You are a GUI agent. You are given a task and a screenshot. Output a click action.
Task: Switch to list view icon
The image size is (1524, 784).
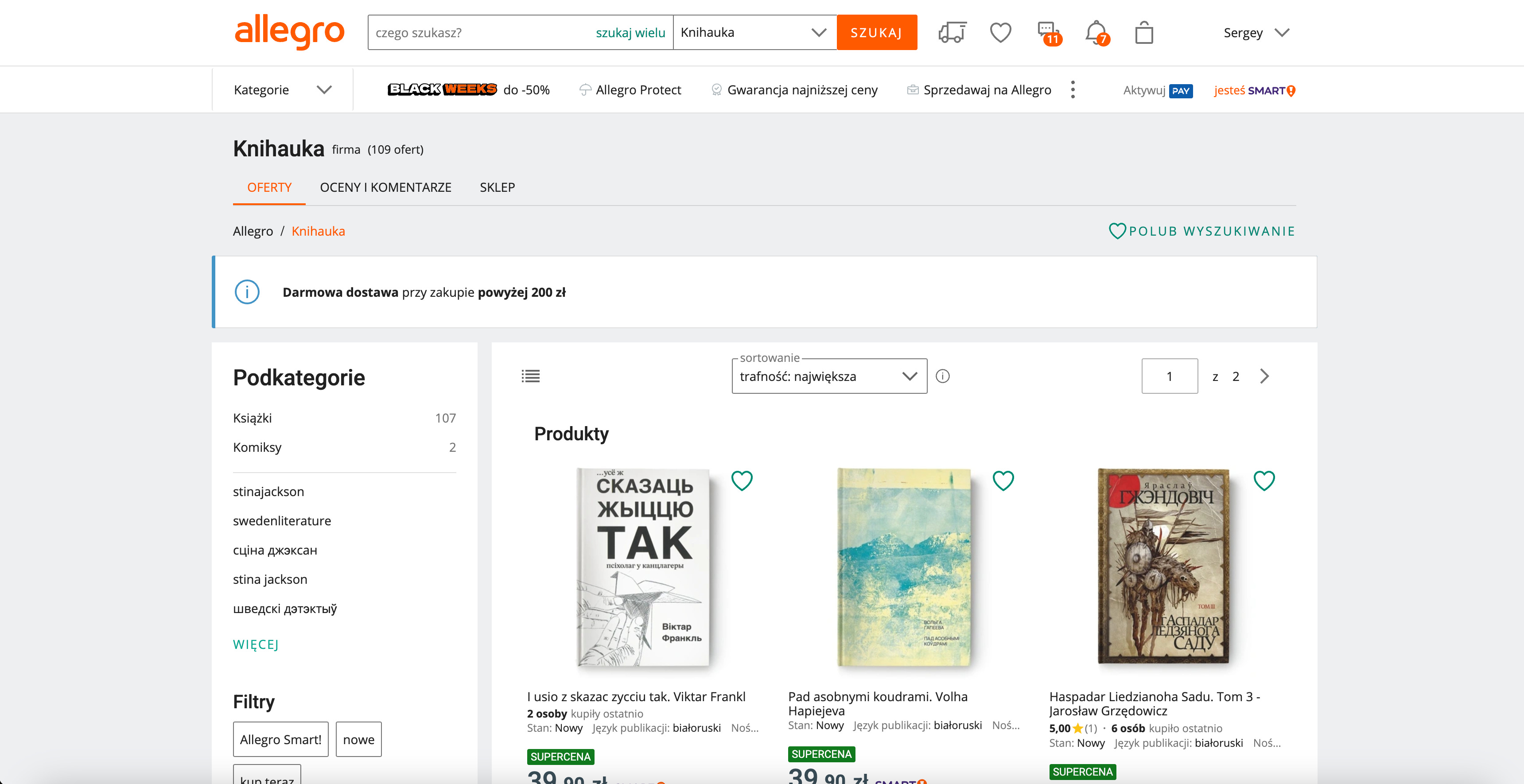click(x=531, y=376)
